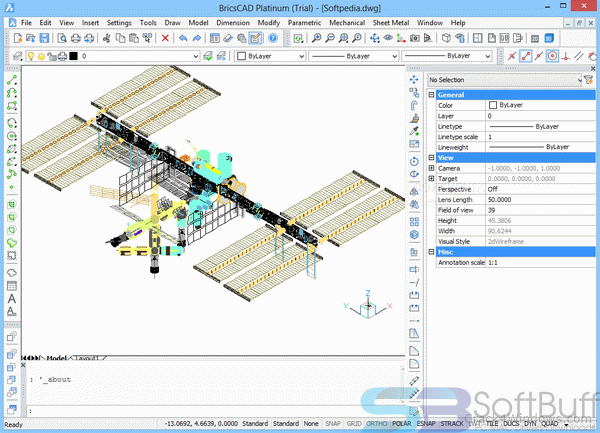Screen dimensions: 600x433
Task: Click the Pan tool icon
Action: [x=375, y=38]
